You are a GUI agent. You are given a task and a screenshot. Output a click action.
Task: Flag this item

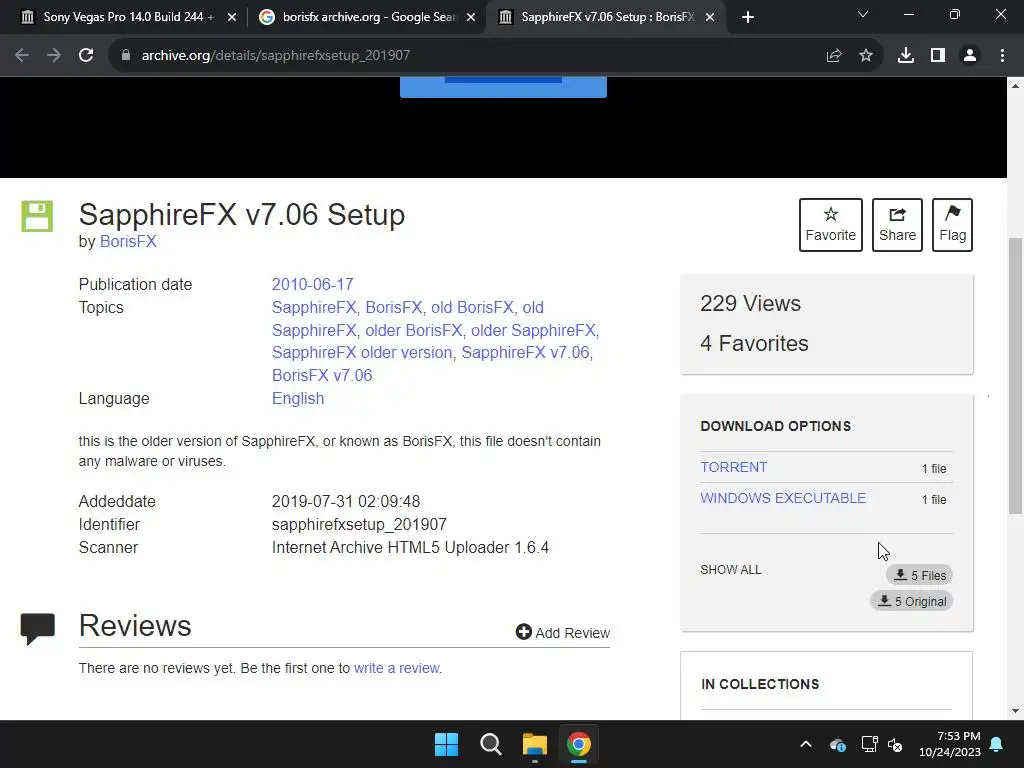952,225
